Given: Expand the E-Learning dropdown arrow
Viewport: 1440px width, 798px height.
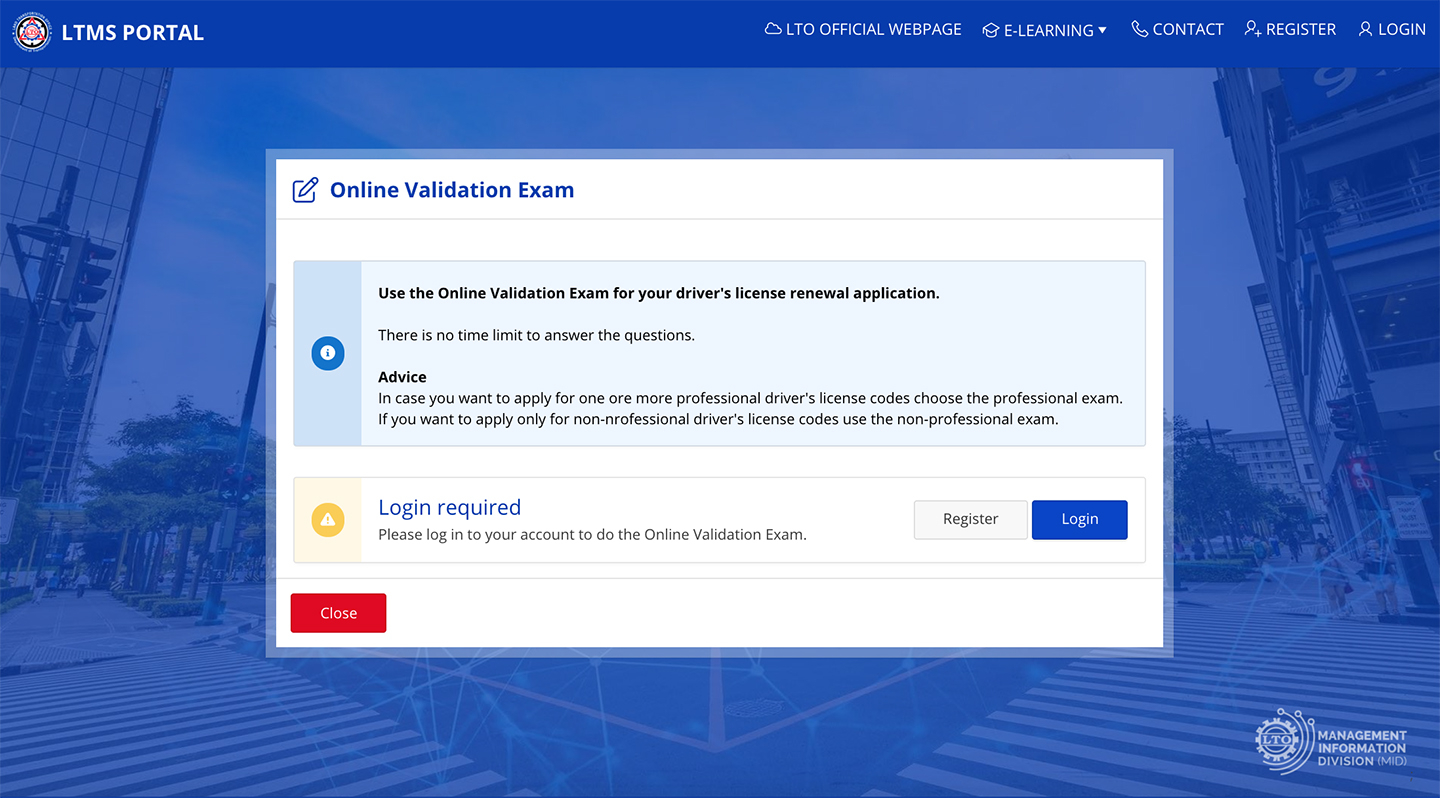Looking at the screenshot, I should coord(1103,30).
